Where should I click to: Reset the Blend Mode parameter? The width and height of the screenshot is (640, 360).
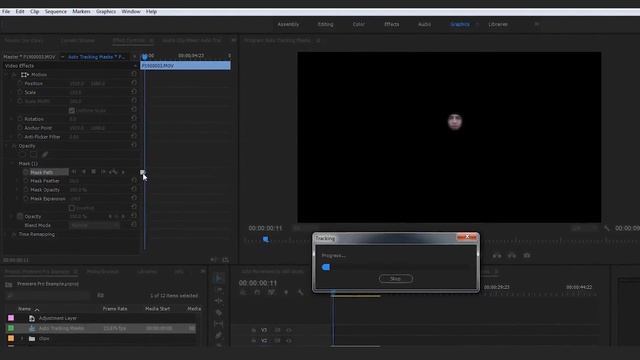134,225
